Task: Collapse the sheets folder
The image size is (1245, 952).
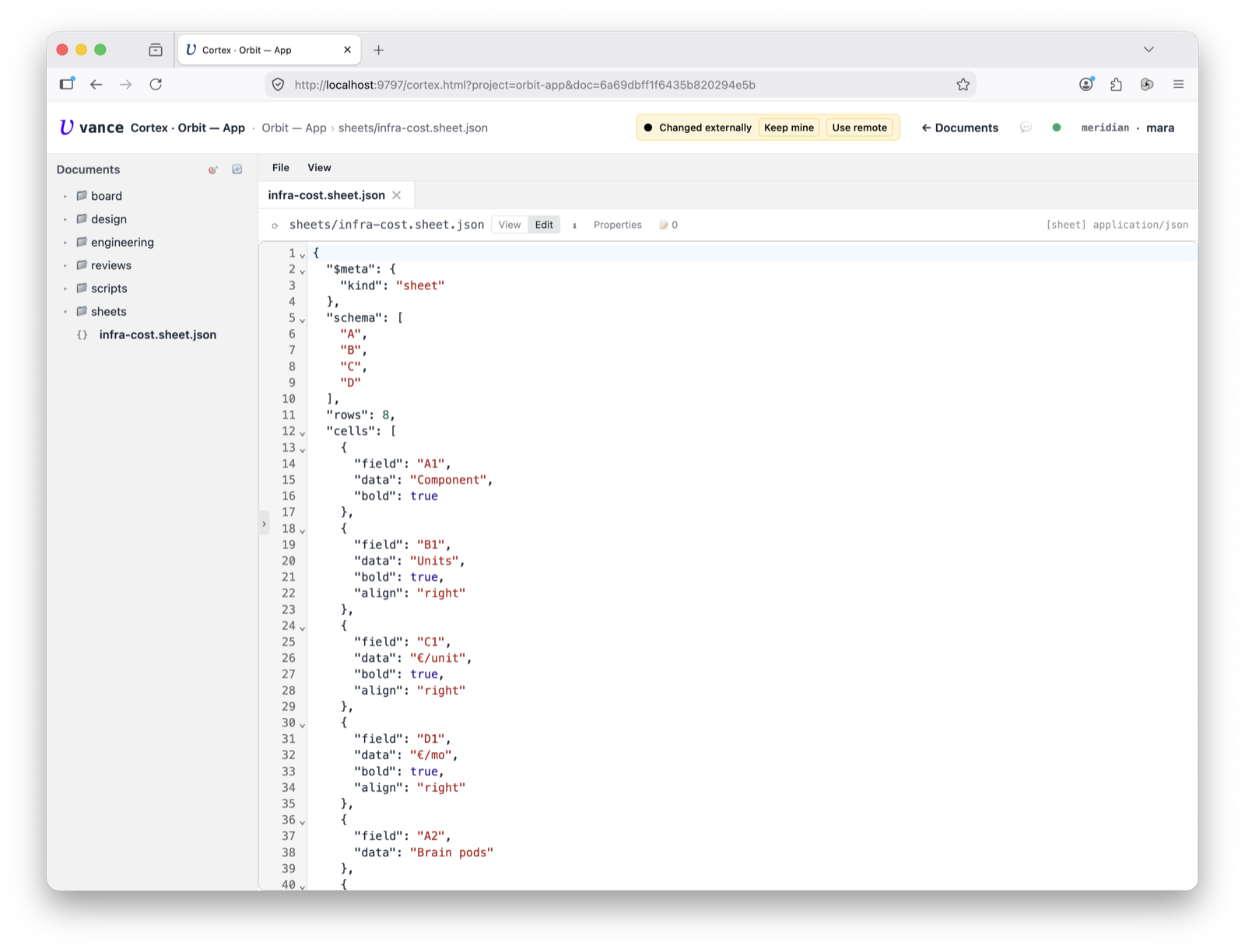Action: 65,312
